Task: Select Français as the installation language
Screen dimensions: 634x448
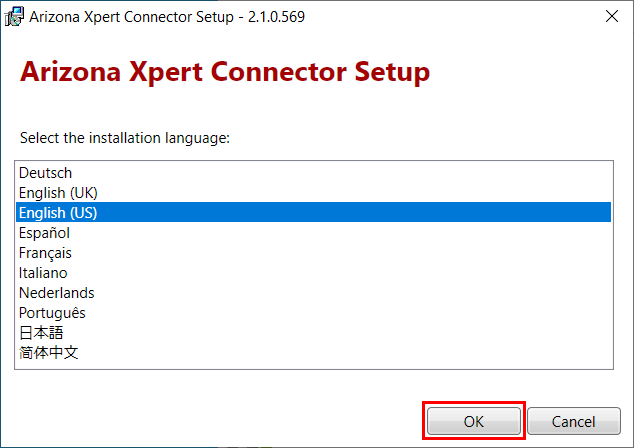Action: click(313, 253)
